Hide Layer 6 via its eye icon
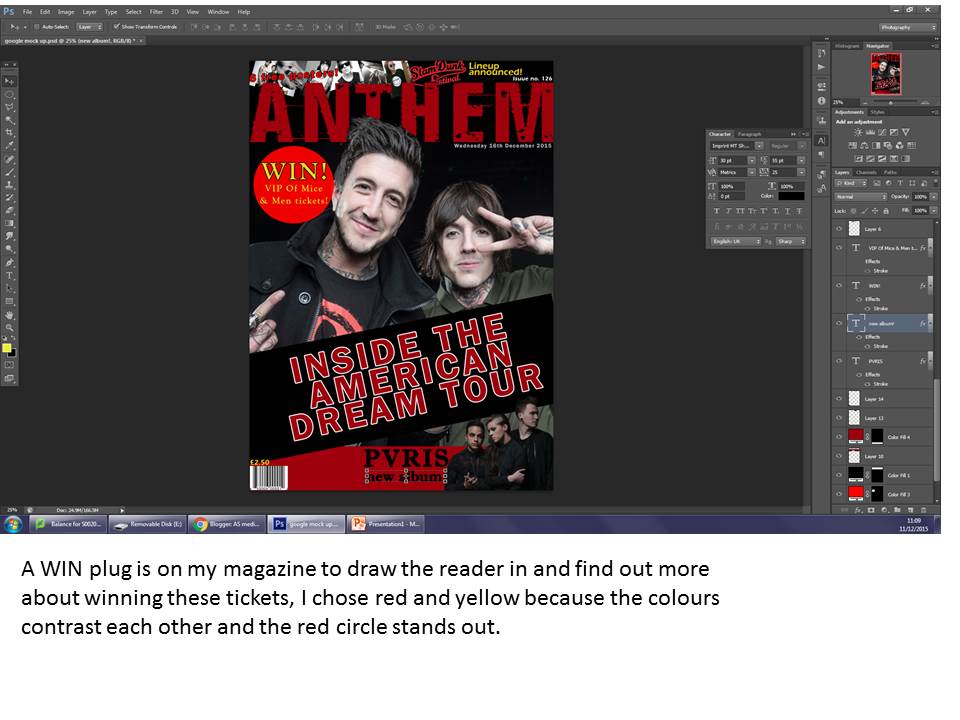 click(839, 229)
